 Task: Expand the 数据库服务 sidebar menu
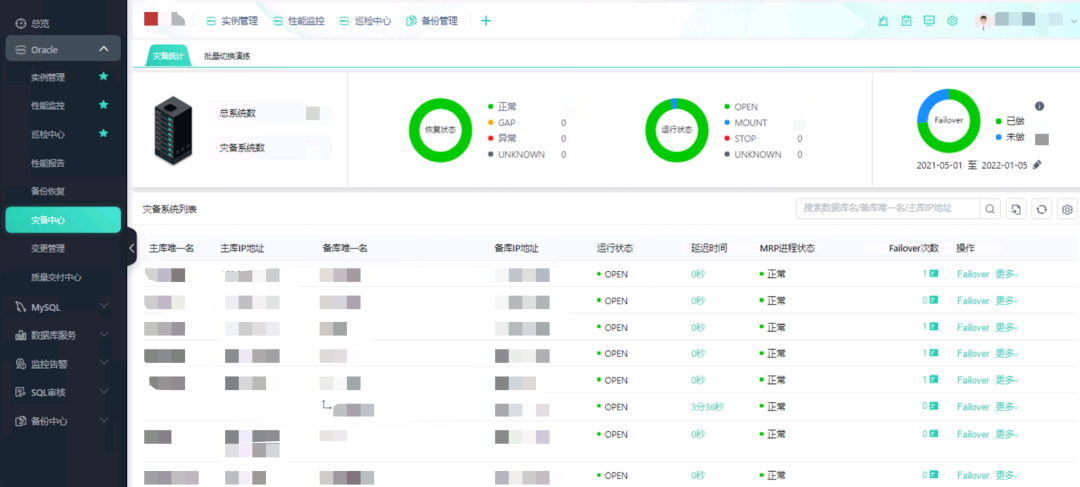[104, 335]
